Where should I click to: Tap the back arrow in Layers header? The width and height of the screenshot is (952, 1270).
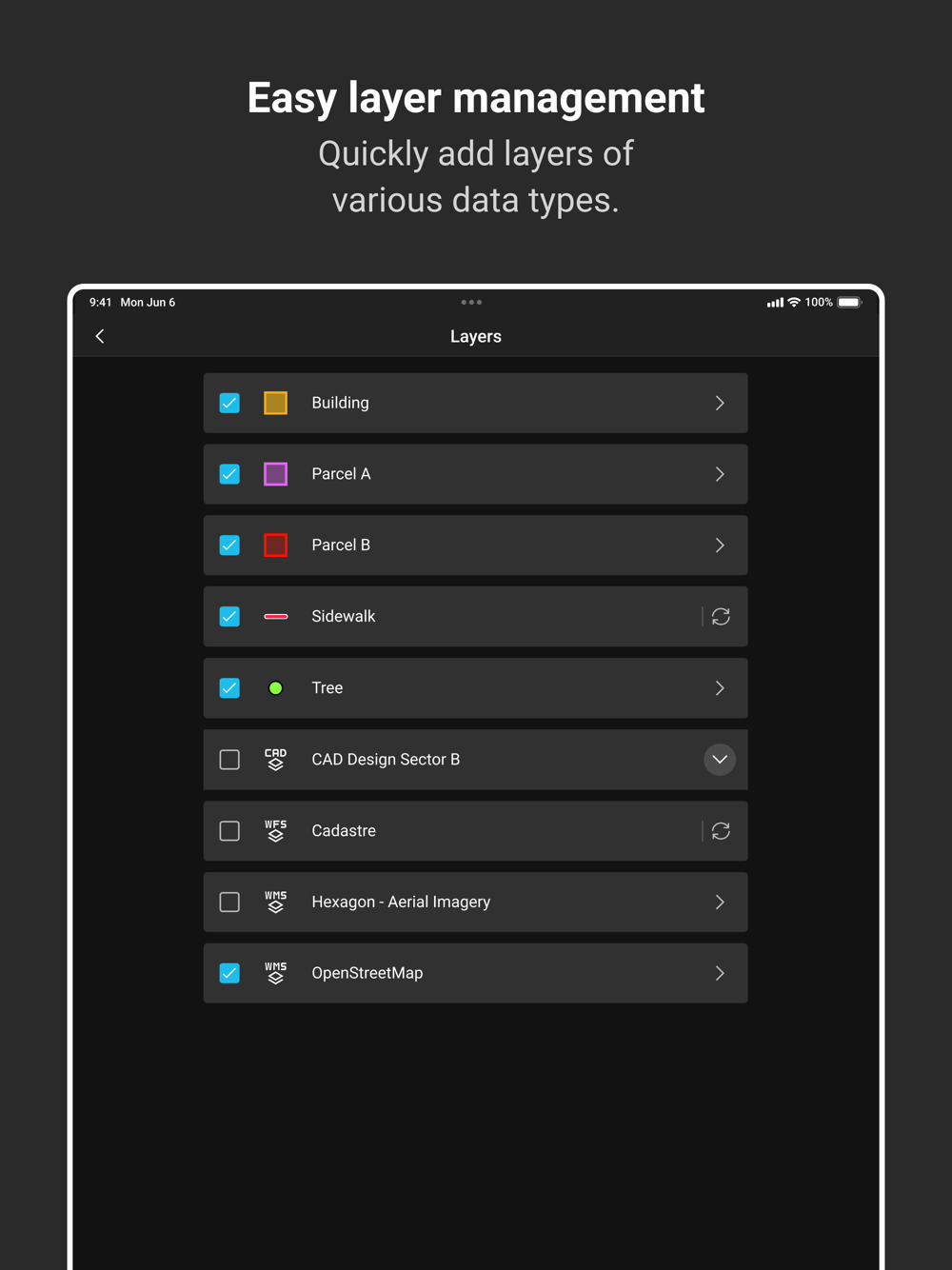coord(100,336)
